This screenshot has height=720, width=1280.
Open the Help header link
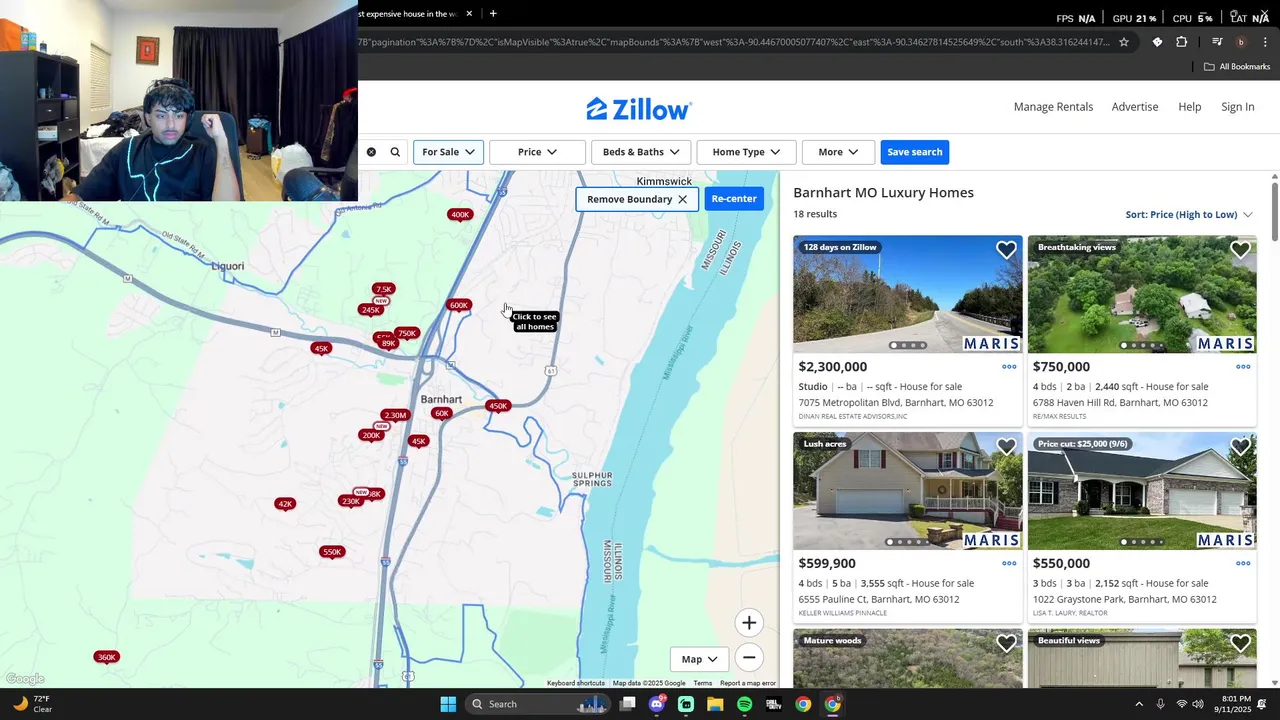coord(1189,107)
